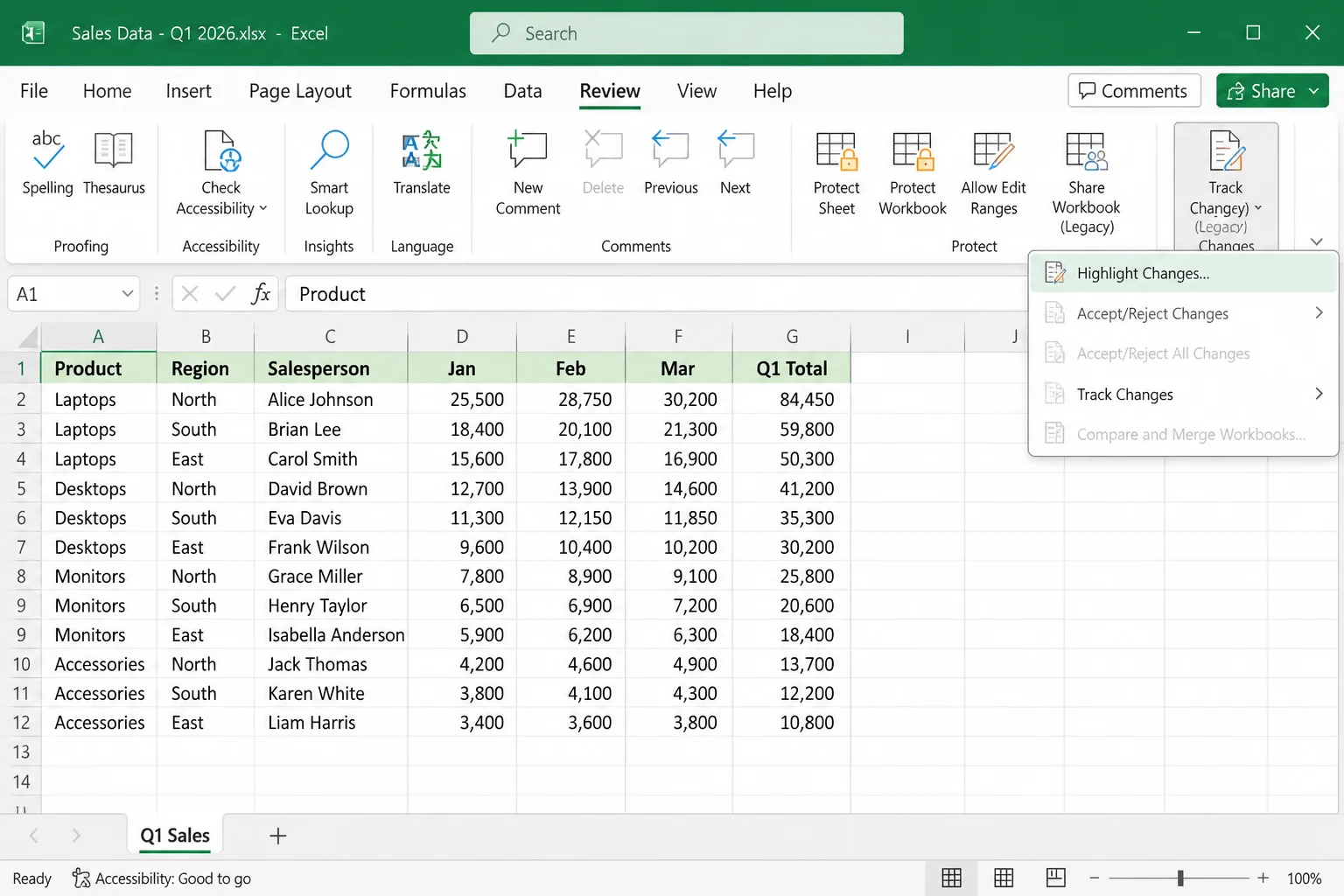The width and height of the screenshot is (1344, 896).
Task: Expand the Check Accessibility dropdown arrow
Action: pos(263,208)
